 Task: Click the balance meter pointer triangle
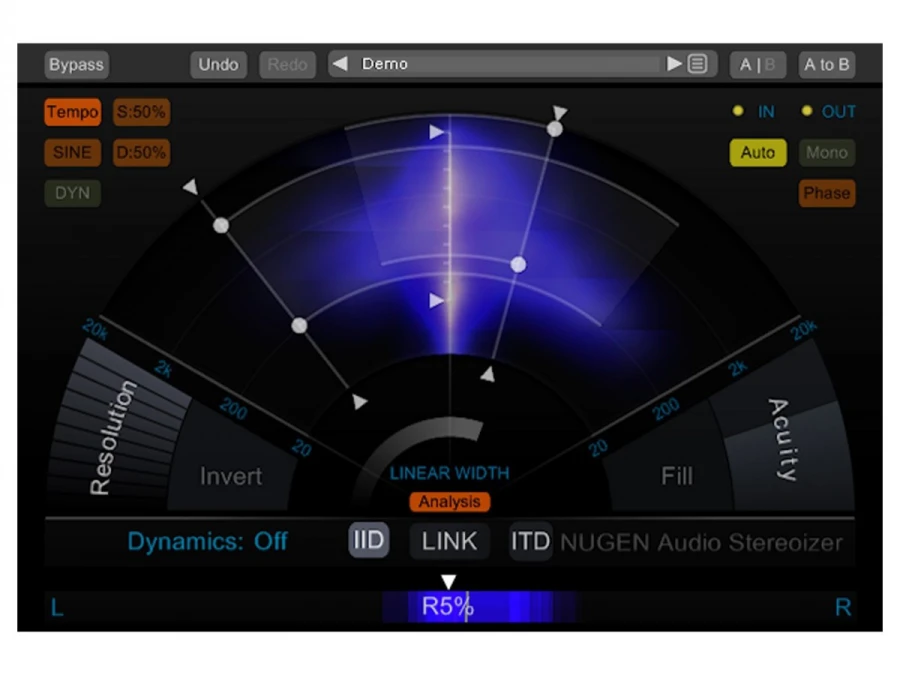pos(449,581)
